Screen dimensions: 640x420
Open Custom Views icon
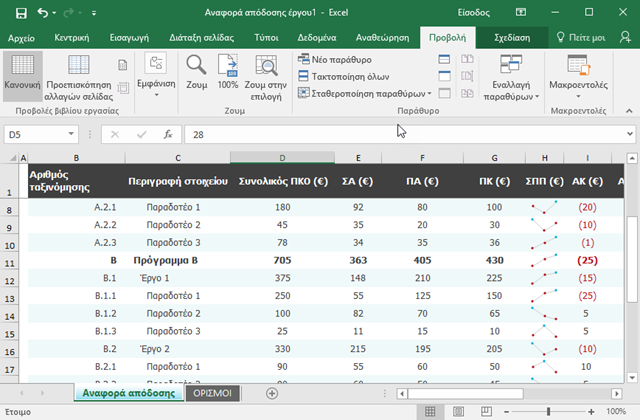(122, 87)
